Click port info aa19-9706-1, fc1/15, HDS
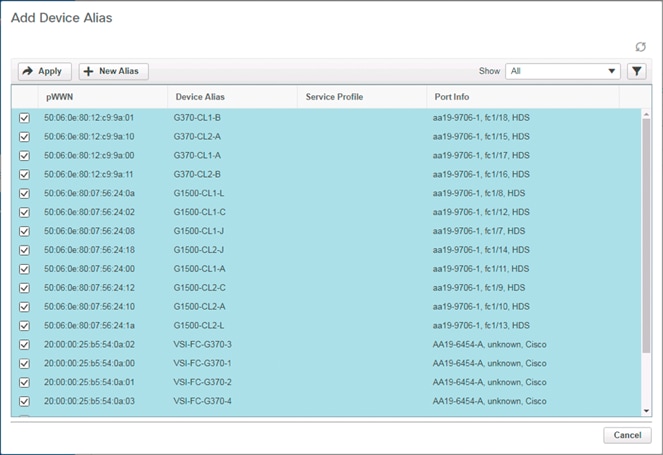This screenshot has width=663, height=455. click(481, 137)
